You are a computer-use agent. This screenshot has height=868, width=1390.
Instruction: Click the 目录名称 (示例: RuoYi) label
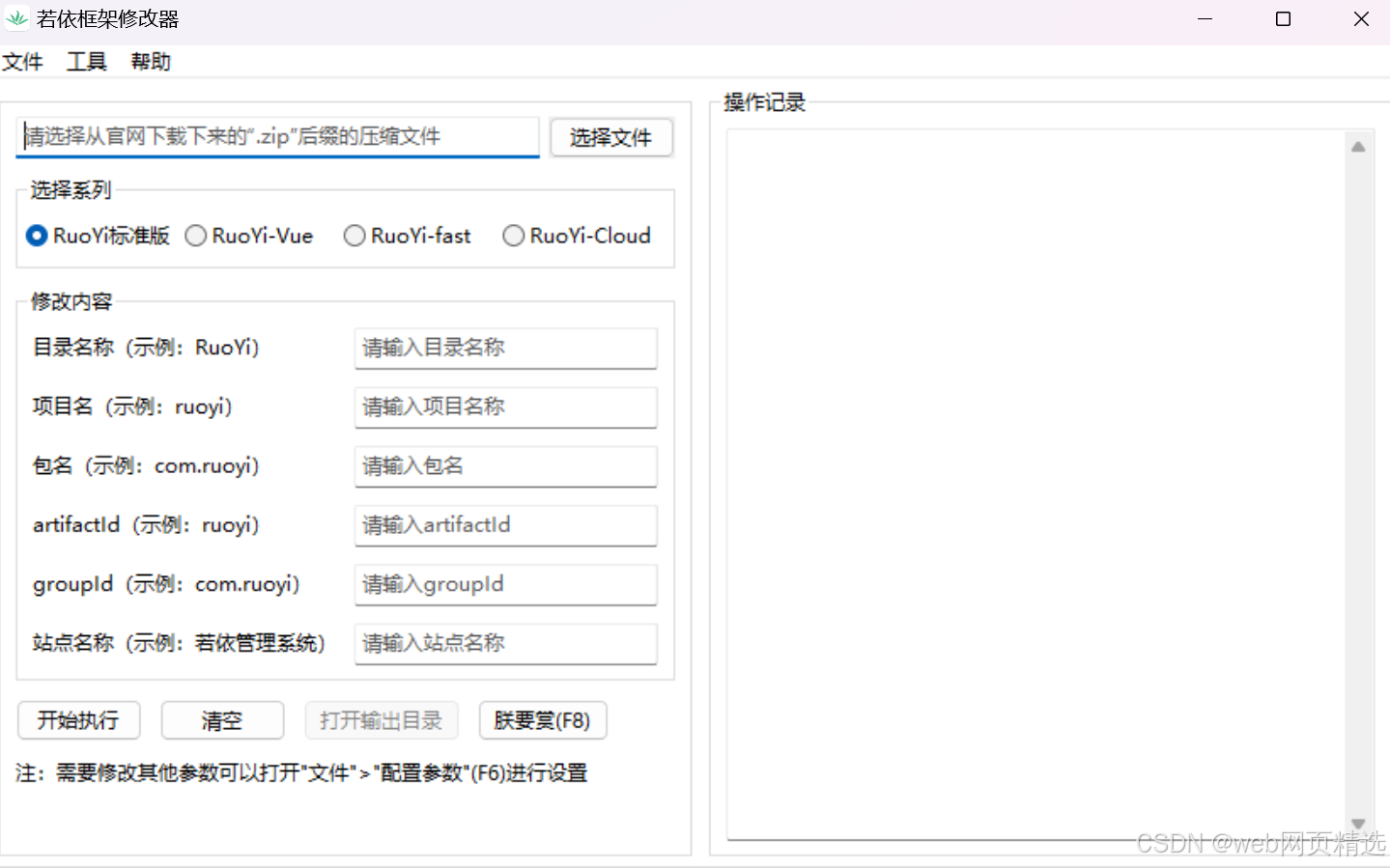point(147,348)
